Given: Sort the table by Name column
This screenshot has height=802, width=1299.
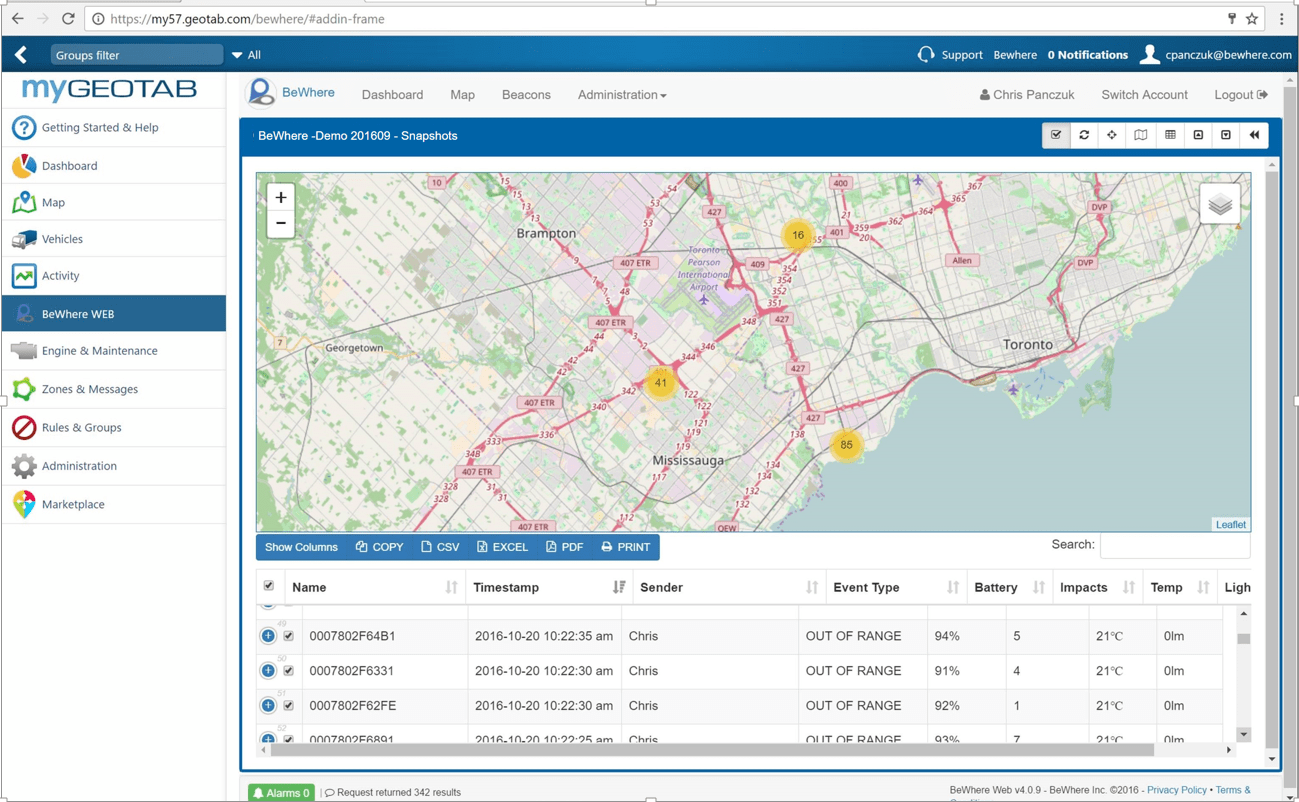Looking at the screenshot, I should coord(375,588).
